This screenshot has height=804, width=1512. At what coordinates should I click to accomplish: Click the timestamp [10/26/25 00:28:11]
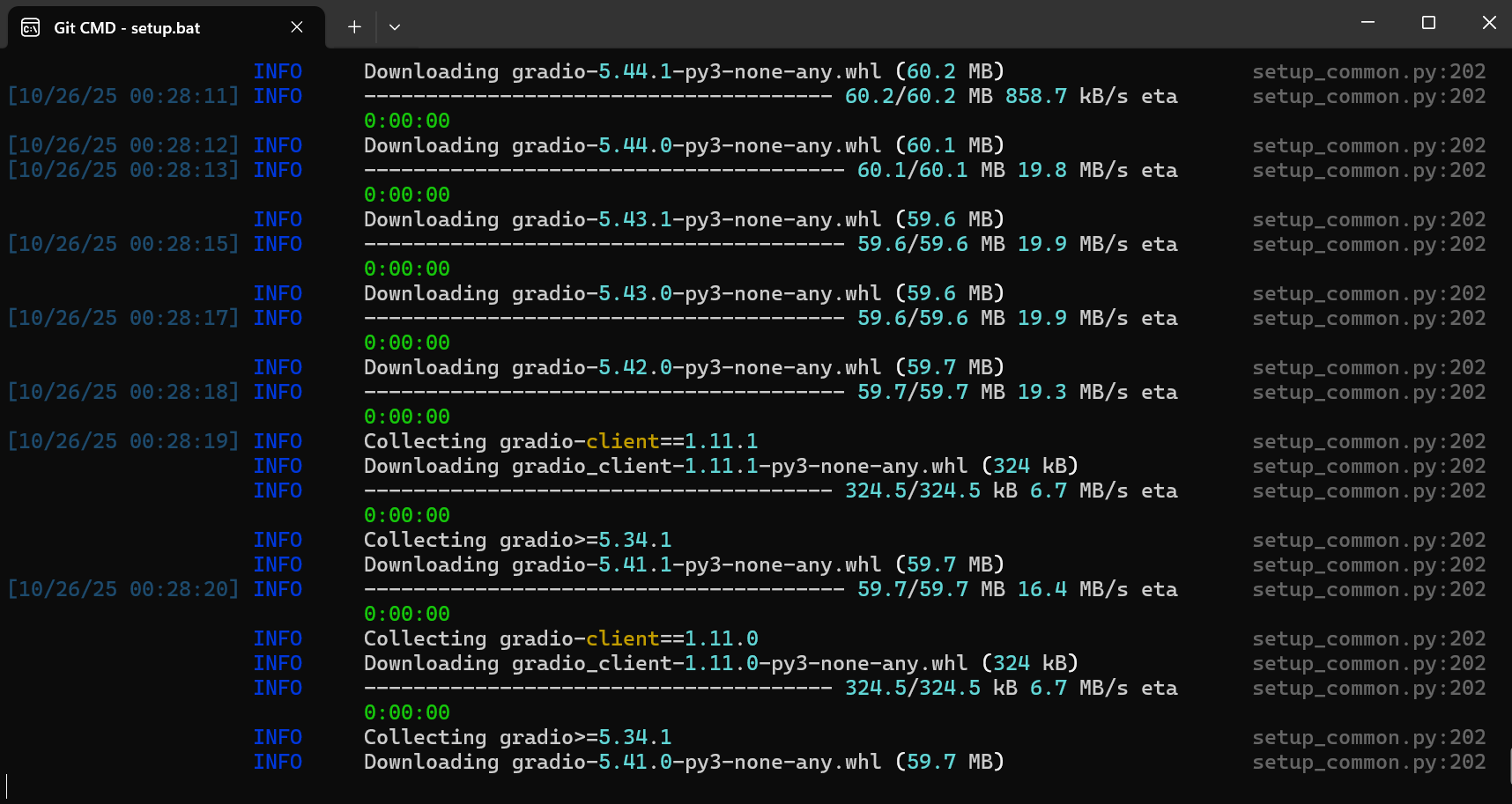pos(123,96)
